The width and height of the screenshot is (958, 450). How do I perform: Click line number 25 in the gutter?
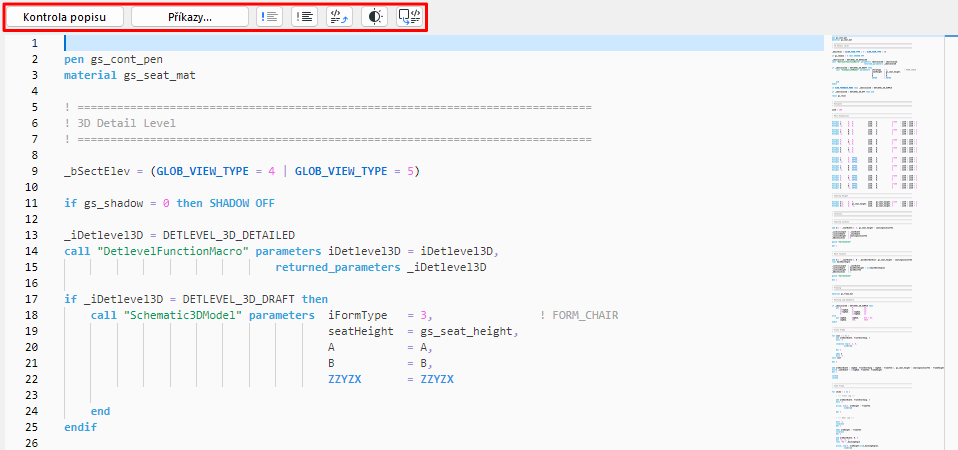coord(31,427)
